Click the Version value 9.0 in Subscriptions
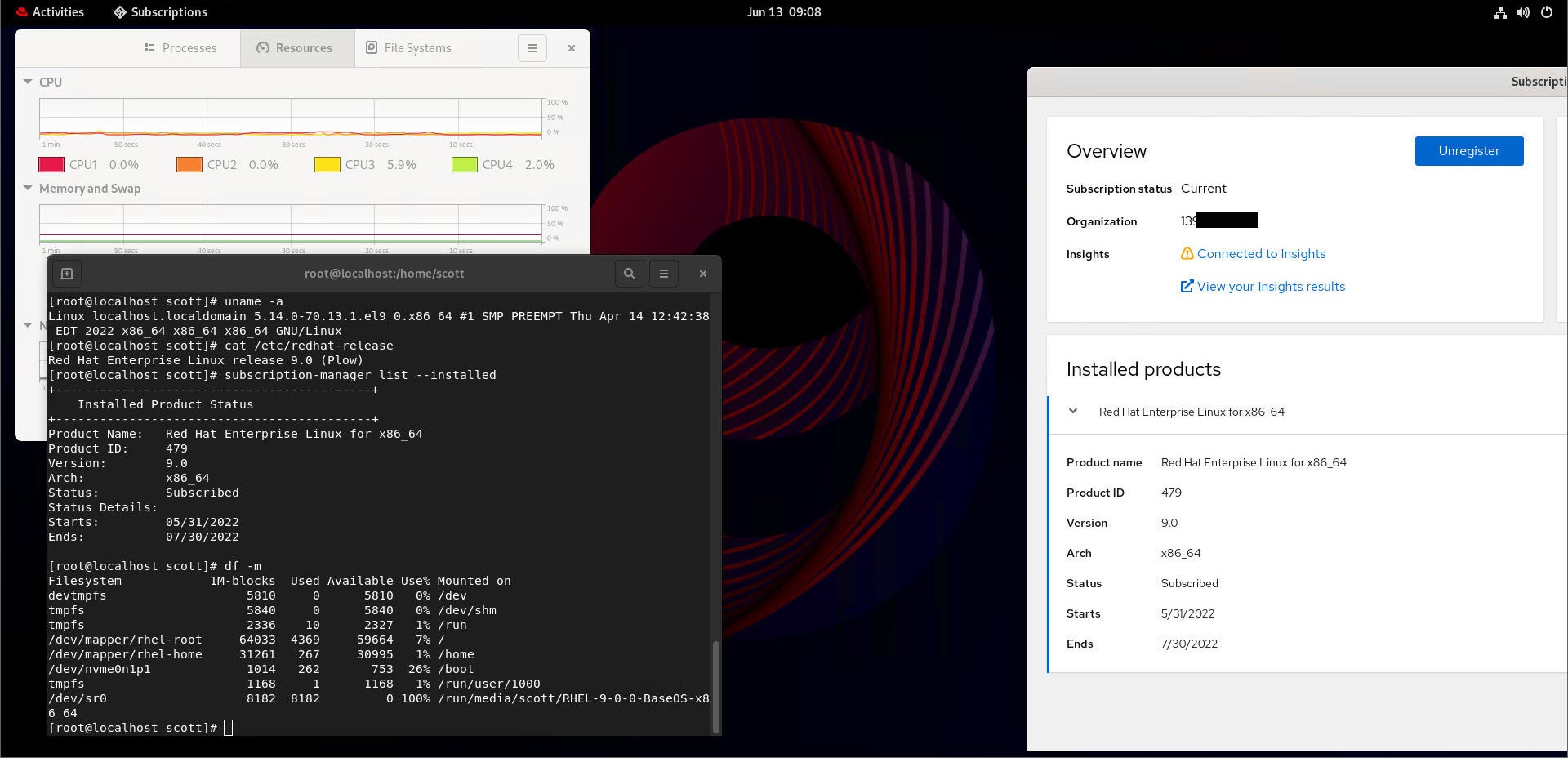 coord(1169,523)
